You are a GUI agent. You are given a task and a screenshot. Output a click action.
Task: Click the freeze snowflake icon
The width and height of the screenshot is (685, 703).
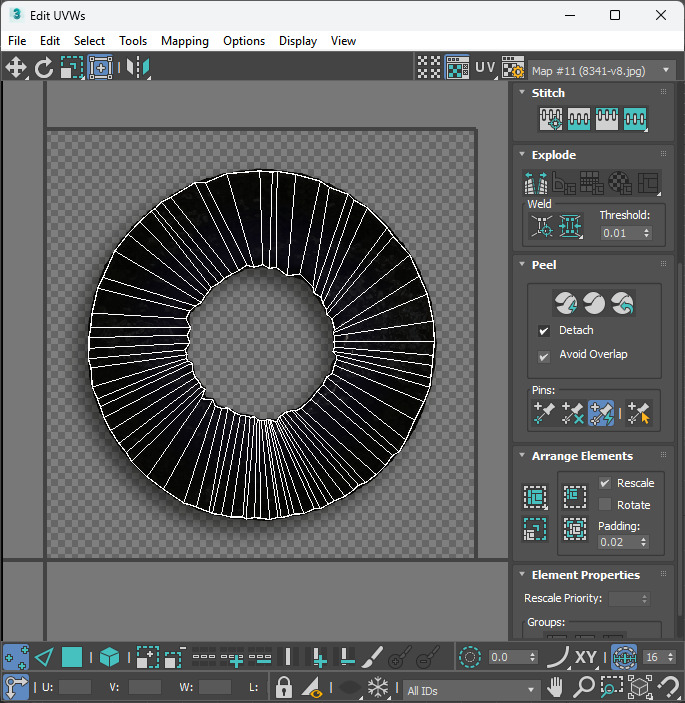[x=378, y=688]
